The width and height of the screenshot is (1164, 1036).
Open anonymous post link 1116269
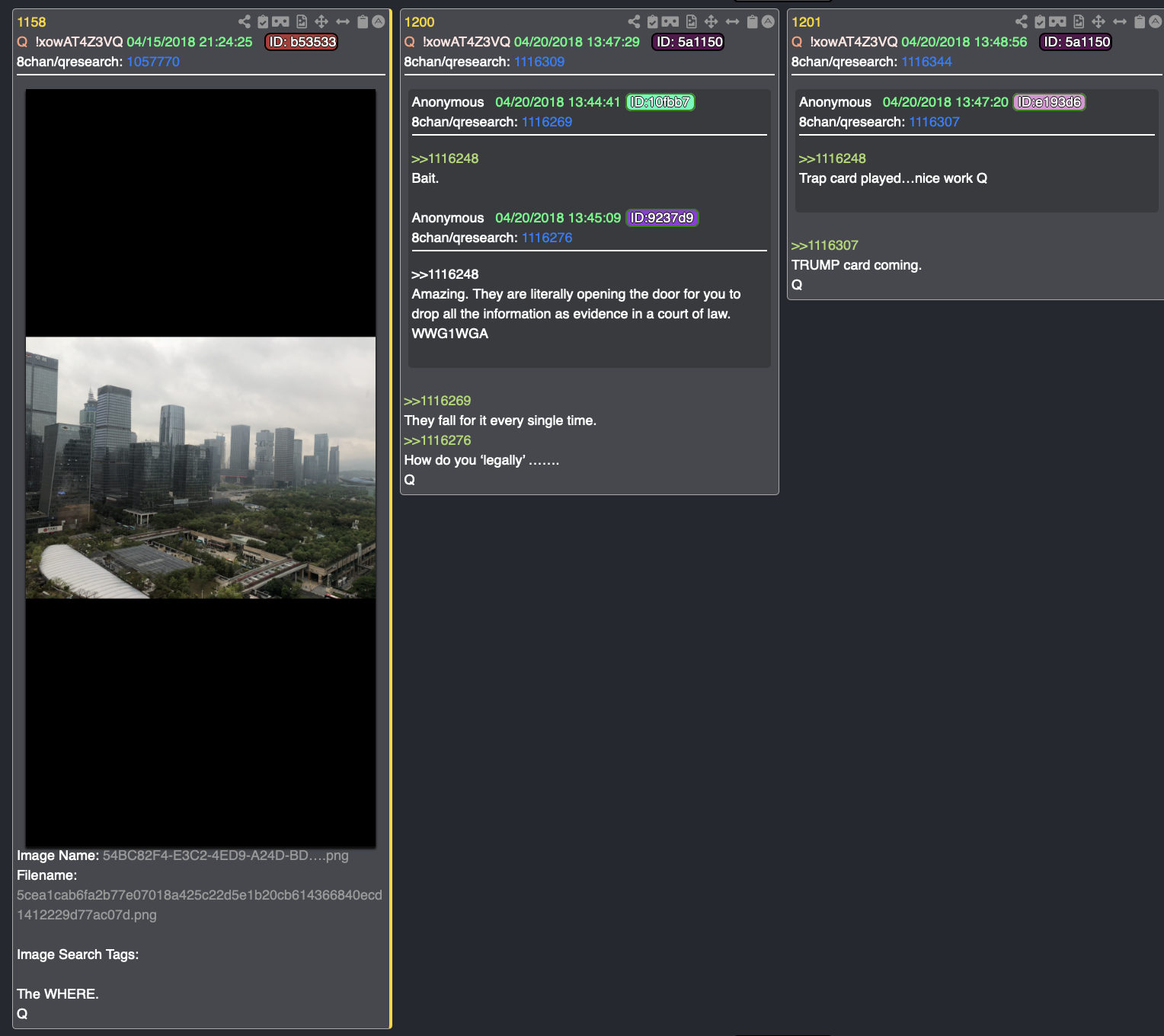(x=547, y=122)
